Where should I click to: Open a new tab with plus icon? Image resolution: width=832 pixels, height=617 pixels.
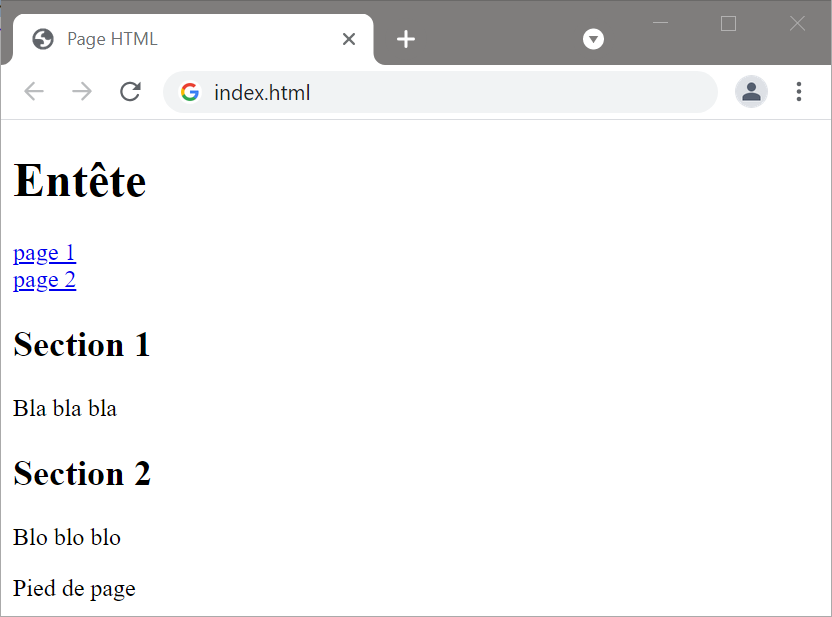[x=406, y=39]
